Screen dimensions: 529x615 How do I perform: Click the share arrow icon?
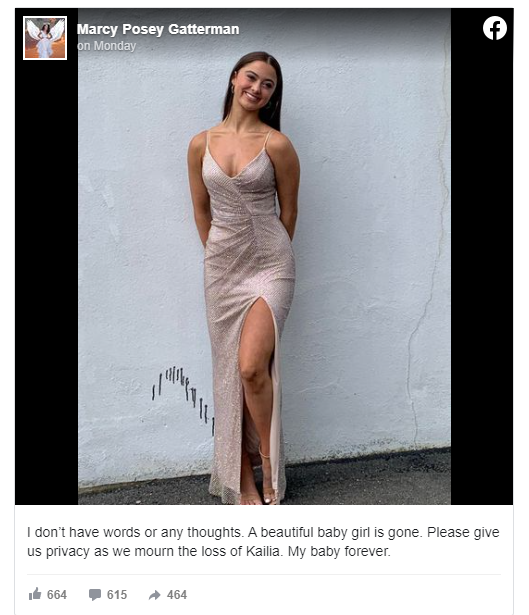pos(155,595)
